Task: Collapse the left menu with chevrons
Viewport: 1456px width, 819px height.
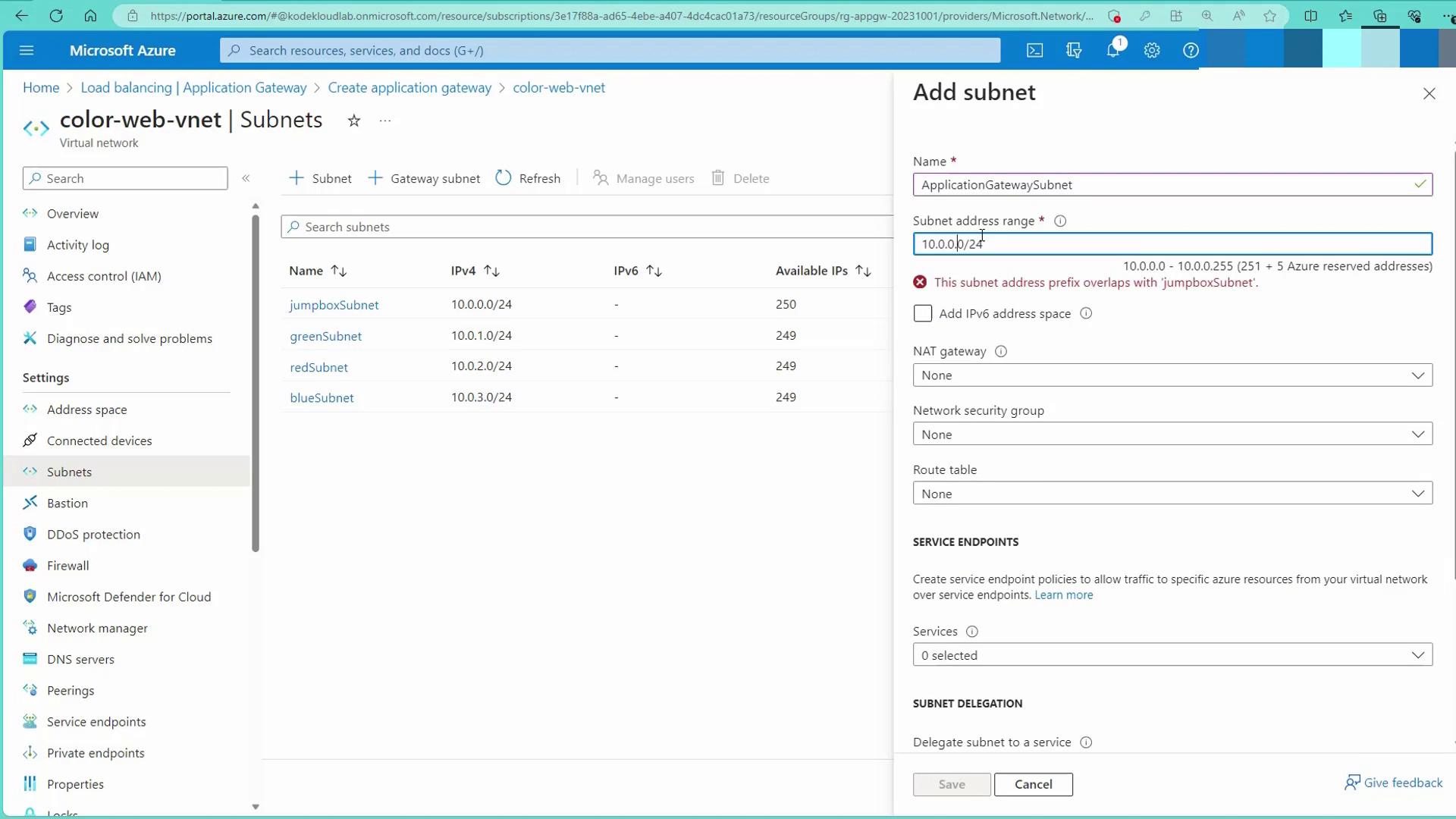Action: click(246, 178)
